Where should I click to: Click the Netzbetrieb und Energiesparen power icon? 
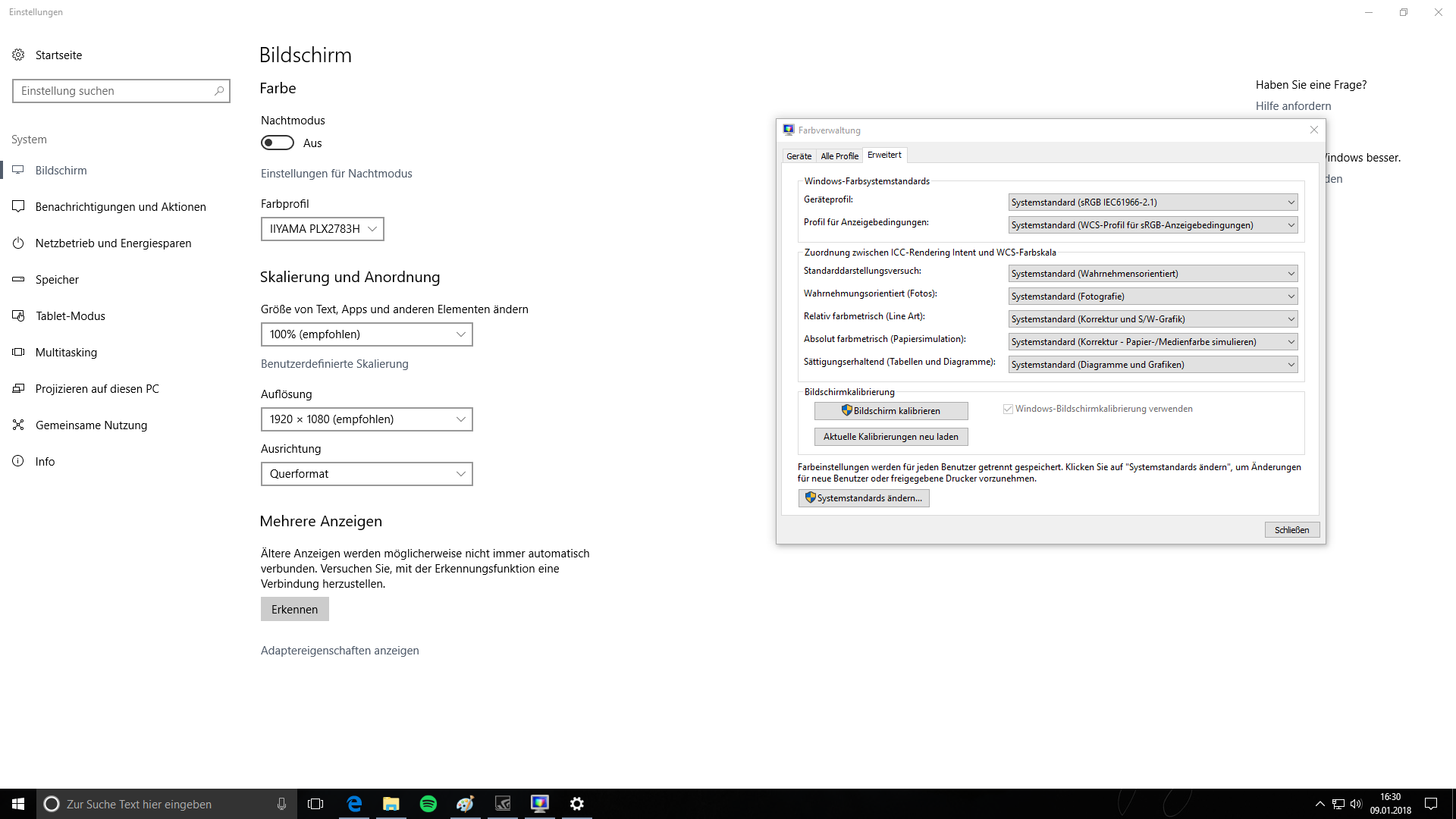18,243
